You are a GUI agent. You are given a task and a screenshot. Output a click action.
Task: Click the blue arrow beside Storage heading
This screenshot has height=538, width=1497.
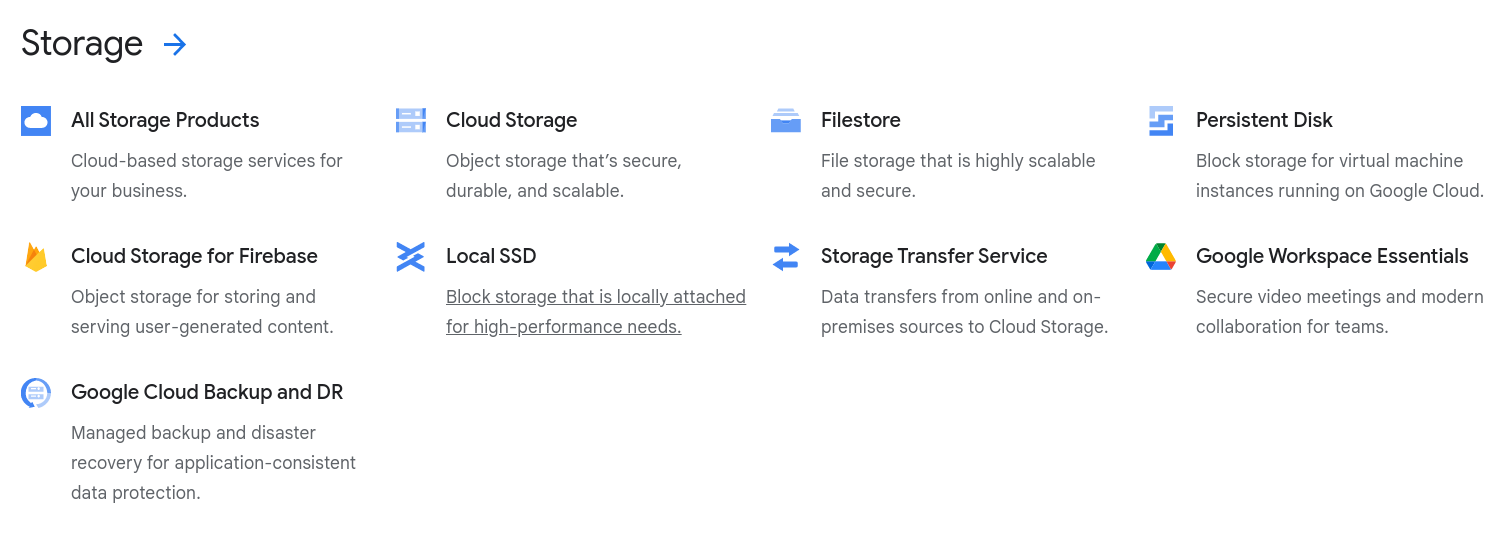175,44
